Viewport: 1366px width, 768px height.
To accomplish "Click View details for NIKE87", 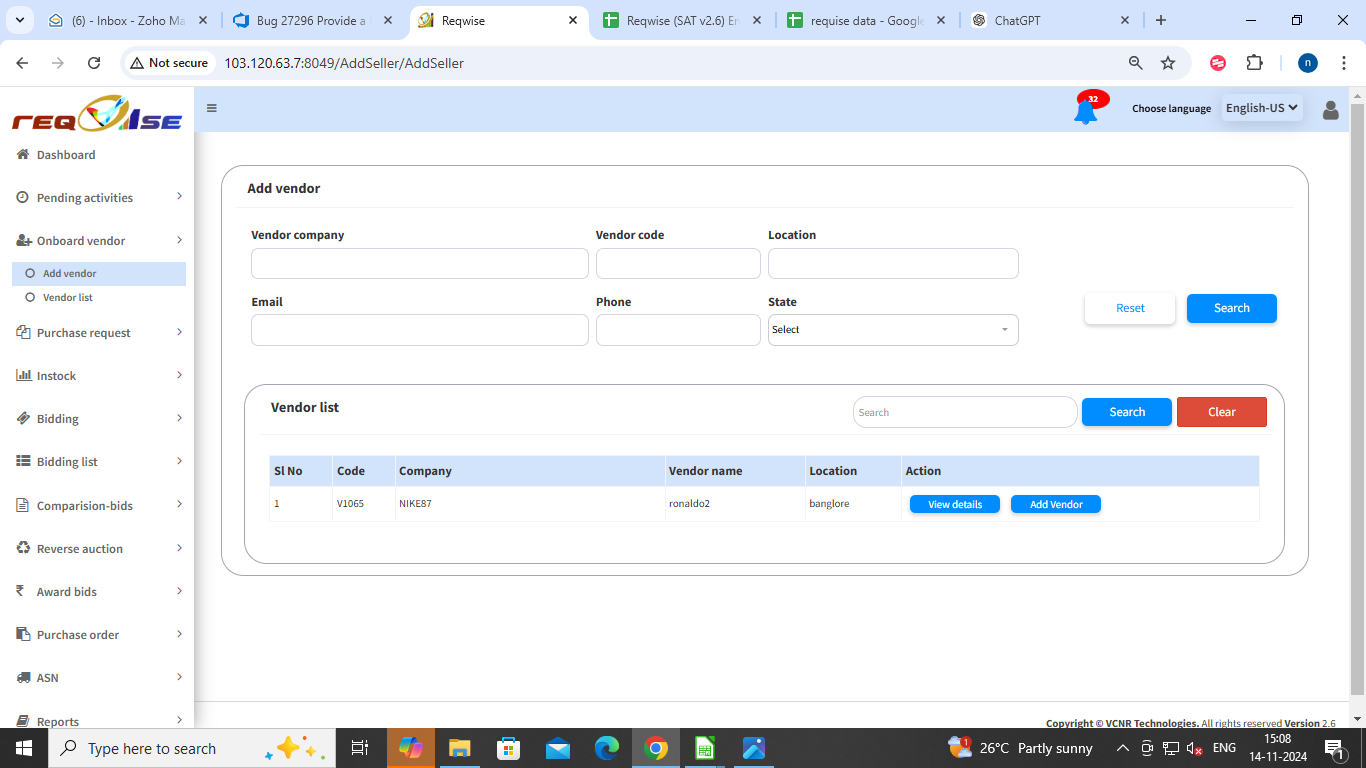I will [x=955, y=504].
